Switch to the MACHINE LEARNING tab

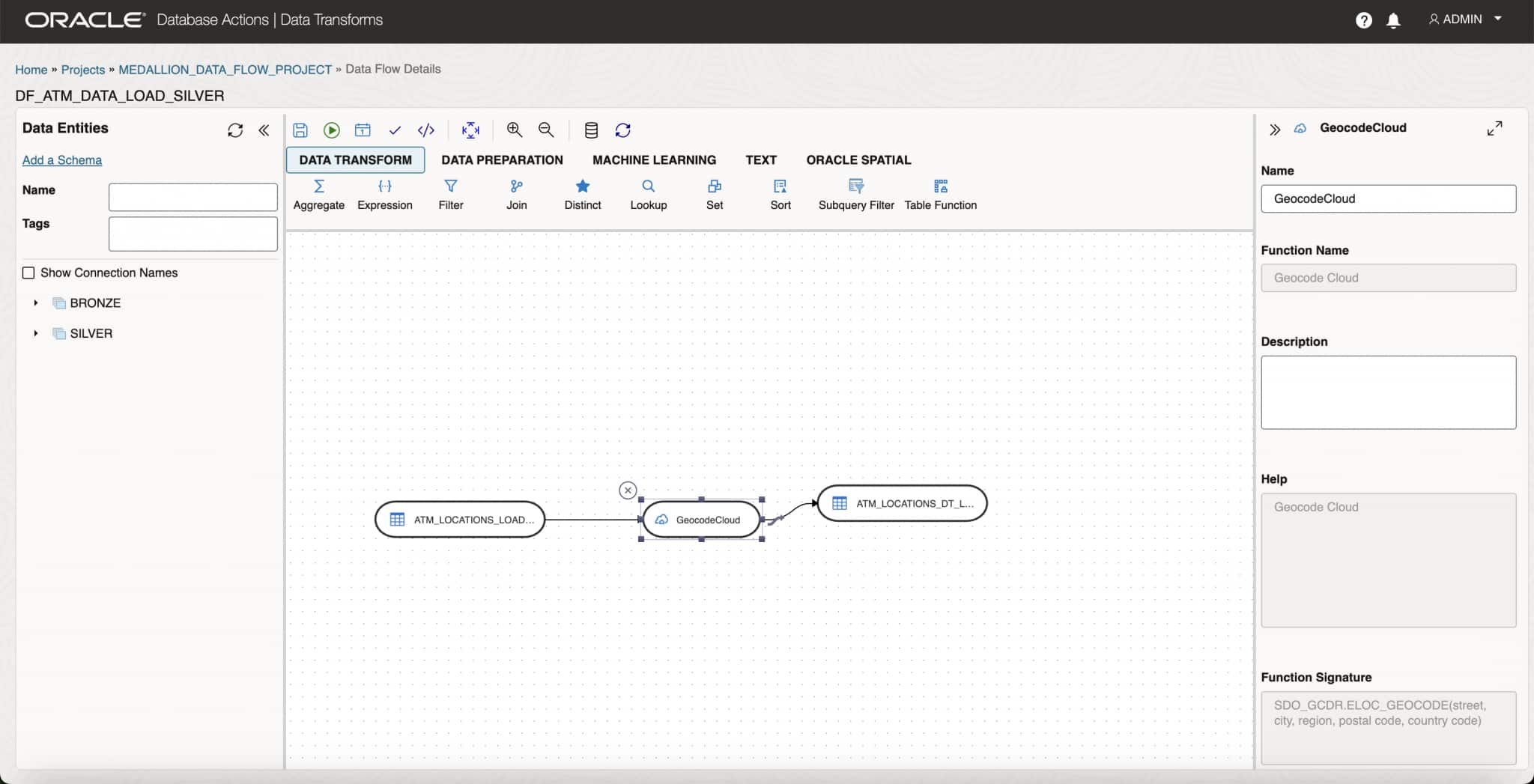(653, 159)
